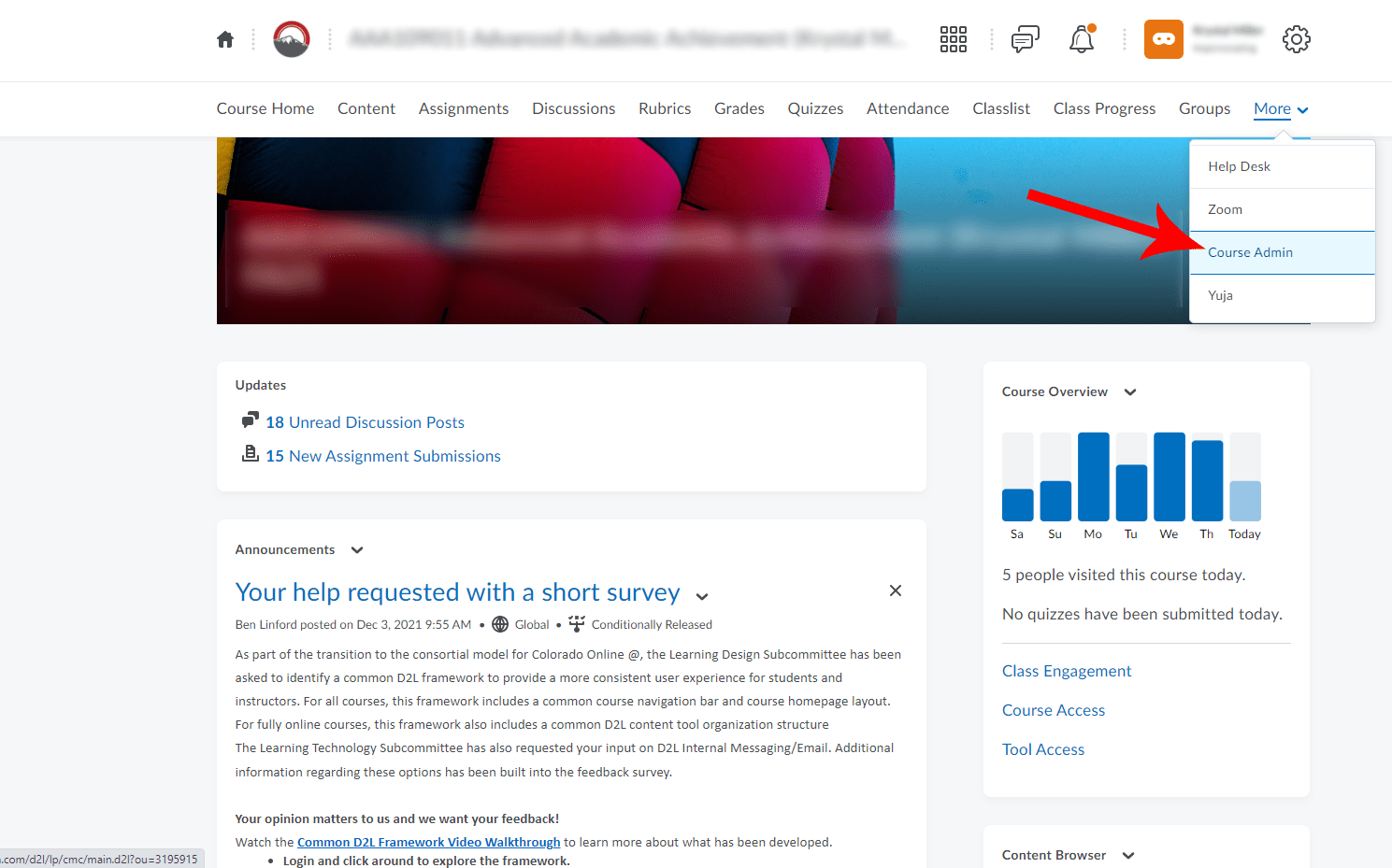Click Wednesday's bar in the course visits chart
Screen dimensions: 1392x868
coord(1169,477)
